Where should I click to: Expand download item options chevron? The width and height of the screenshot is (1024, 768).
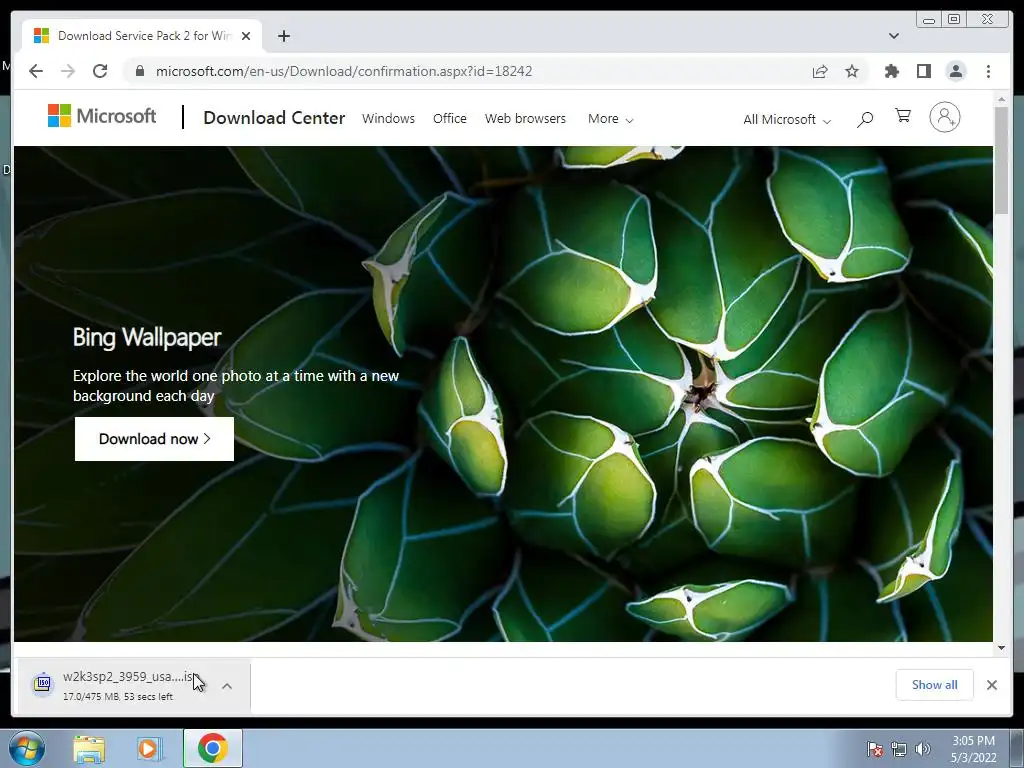(x=227, y=686)
